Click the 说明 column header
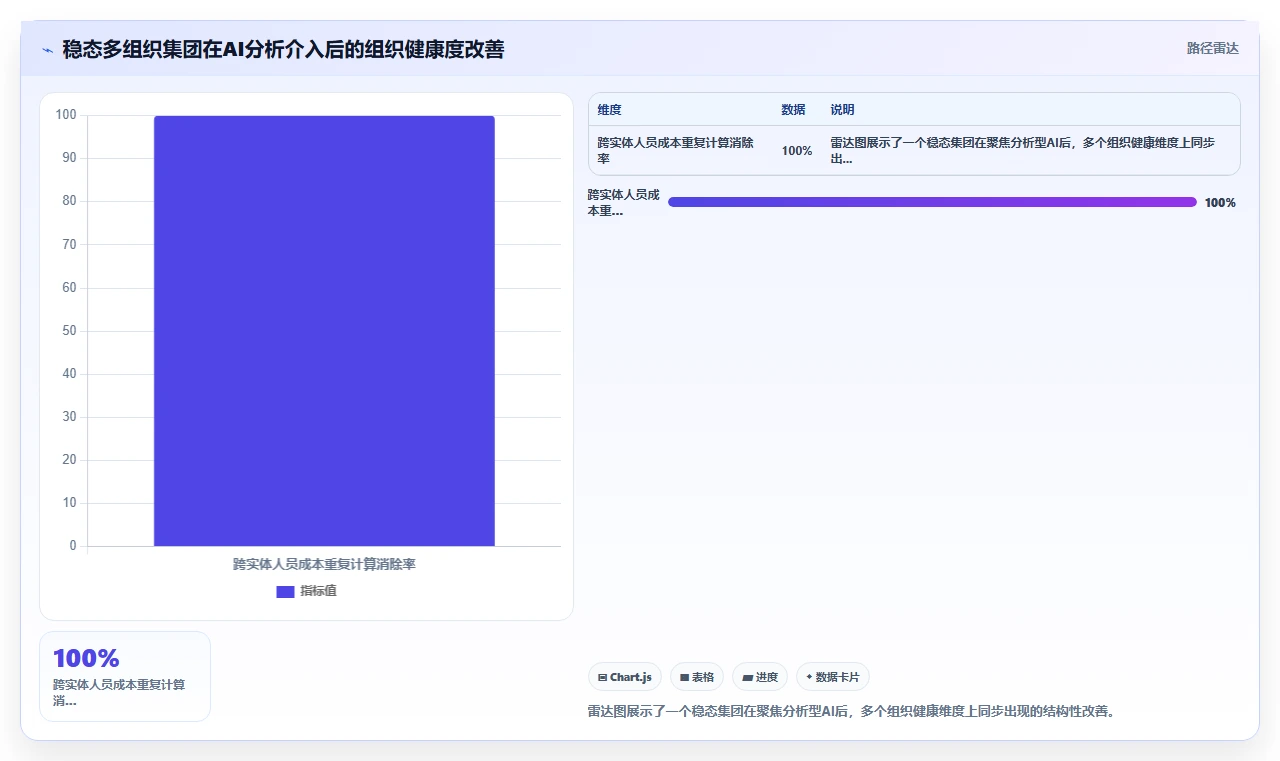This screenshot has width=1280, height=761. [x=842, y=110]
